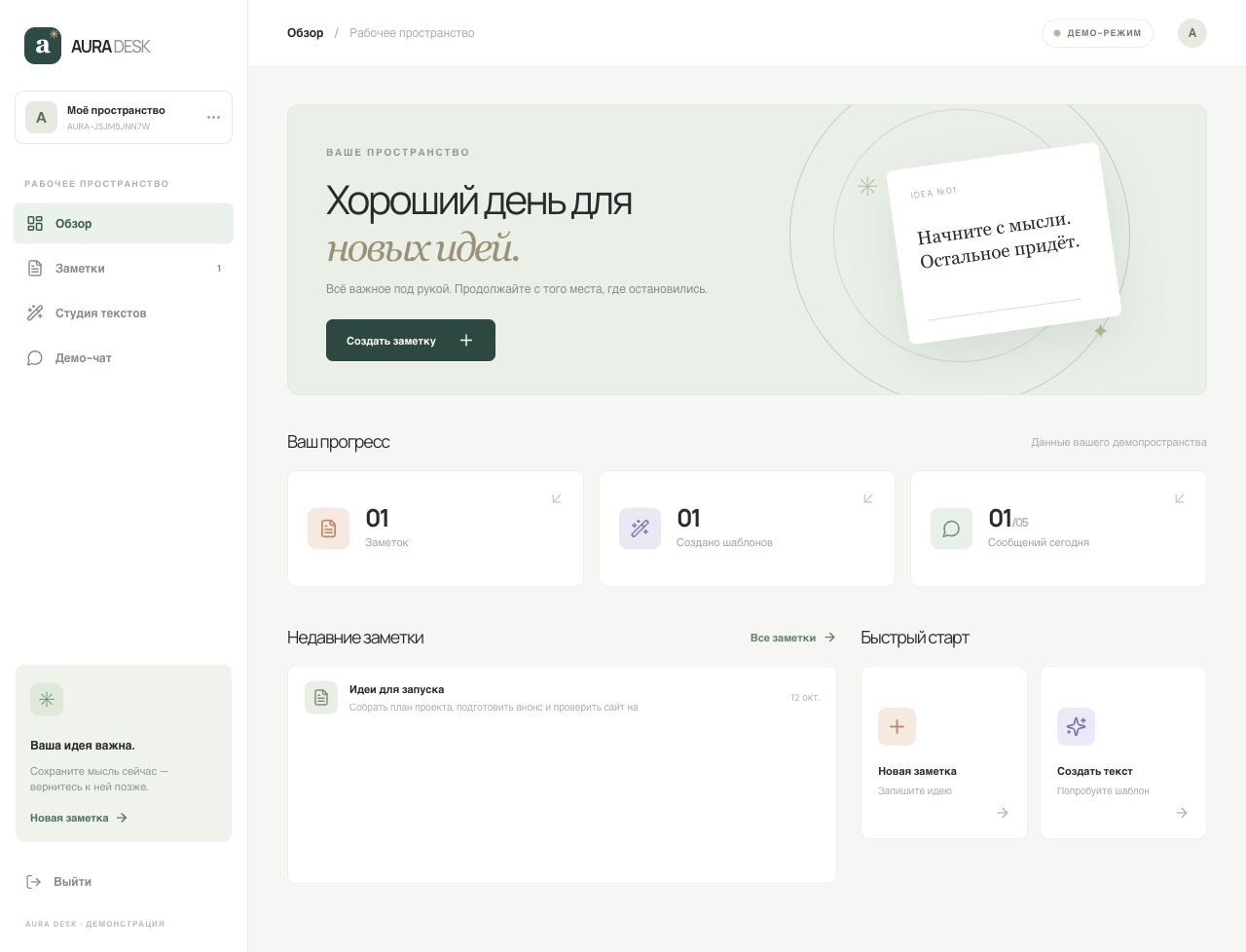Click the Выйти logout button
Image resolution: width=1246 pixels, height=952 pixels.
[x=59, y=882]
